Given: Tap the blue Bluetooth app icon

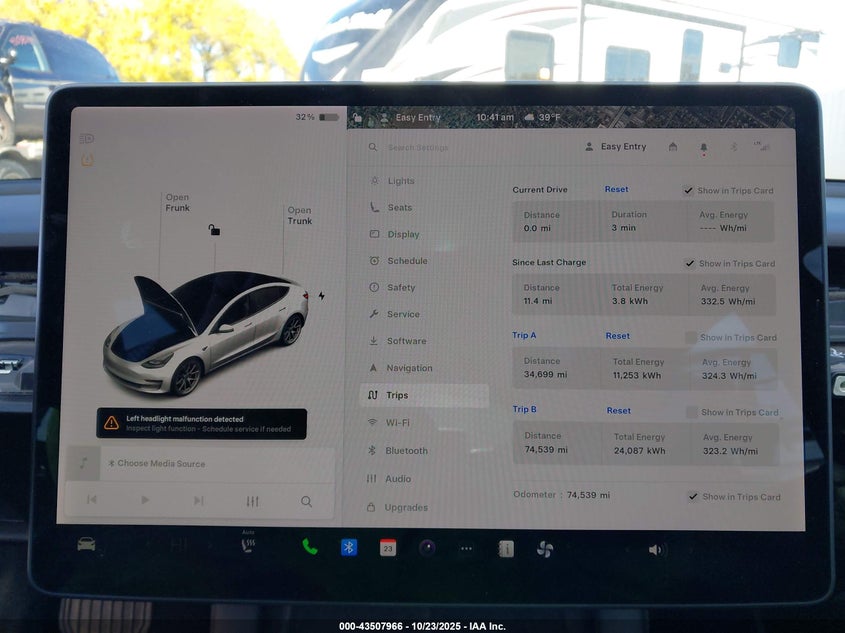Looking at the screenshot, I should pos(349,547).
